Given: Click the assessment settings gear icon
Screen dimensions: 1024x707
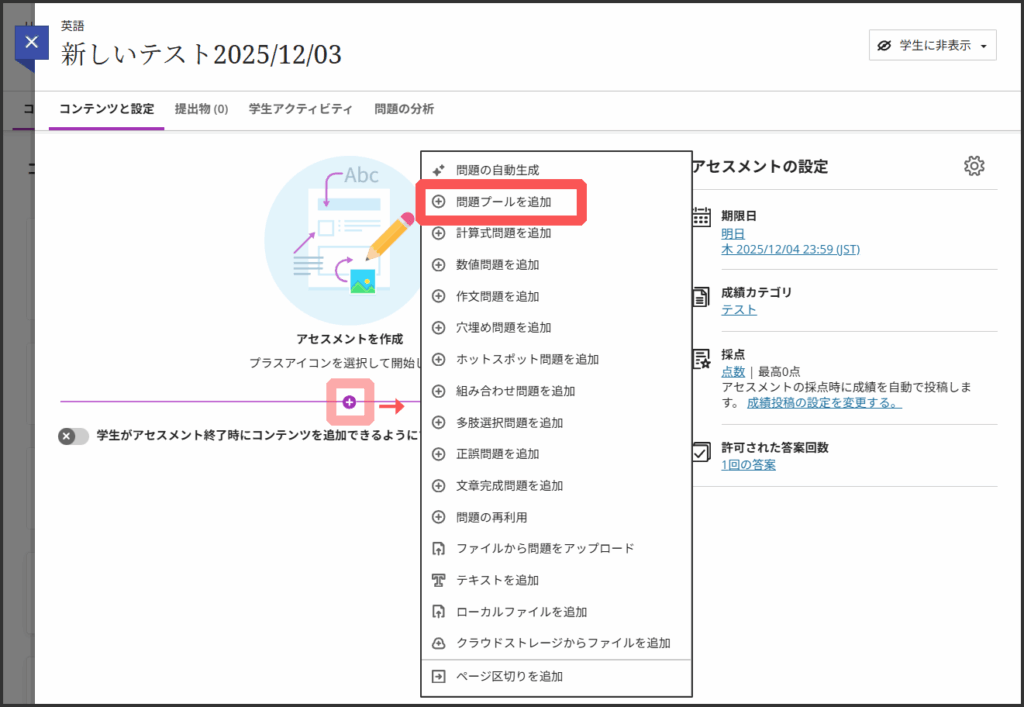Looking at the screenshot, I should click(973, 166).
